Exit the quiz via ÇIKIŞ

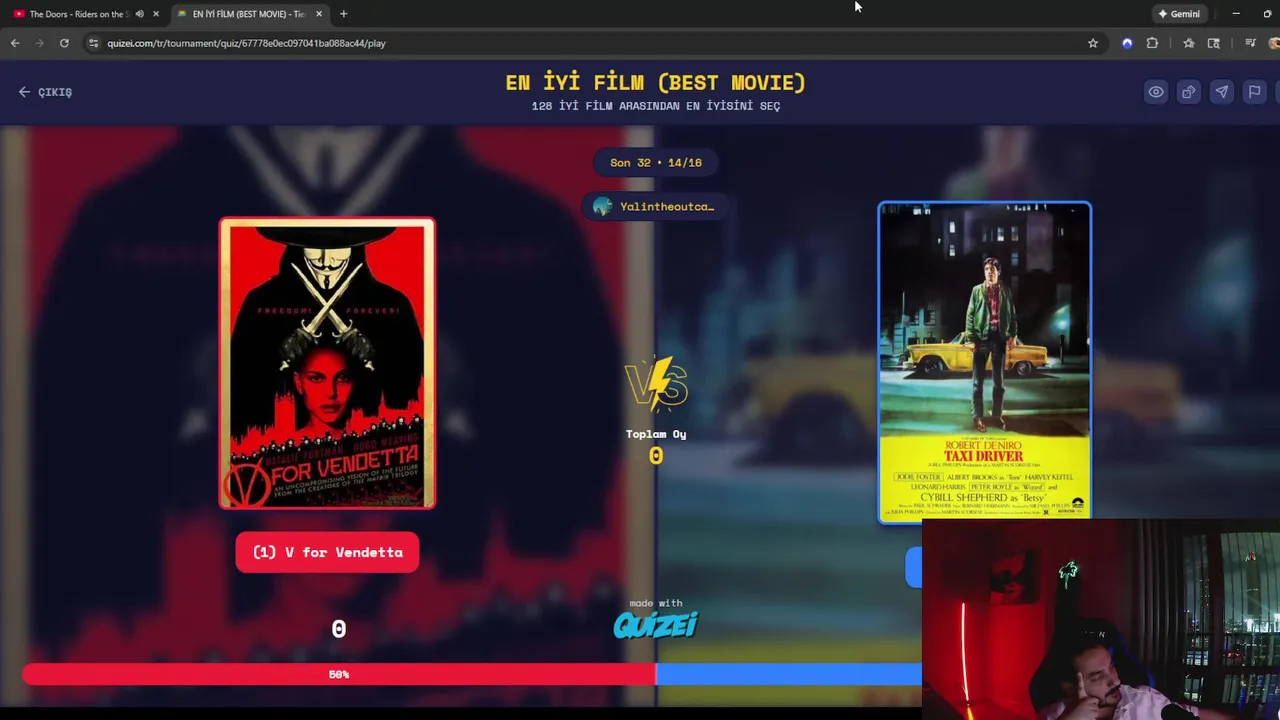coord(45,92)
